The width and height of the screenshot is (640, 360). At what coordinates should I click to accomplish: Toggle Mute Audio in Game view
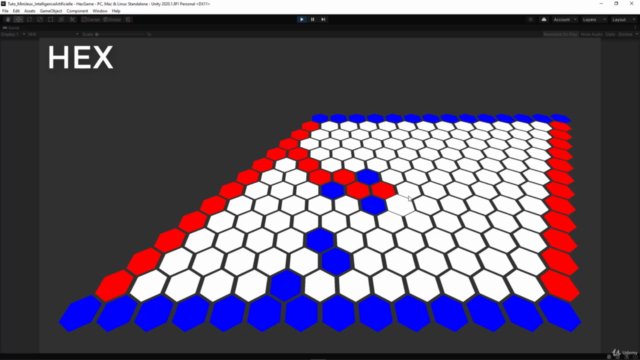pyautogui.click(x=591, y=34)
